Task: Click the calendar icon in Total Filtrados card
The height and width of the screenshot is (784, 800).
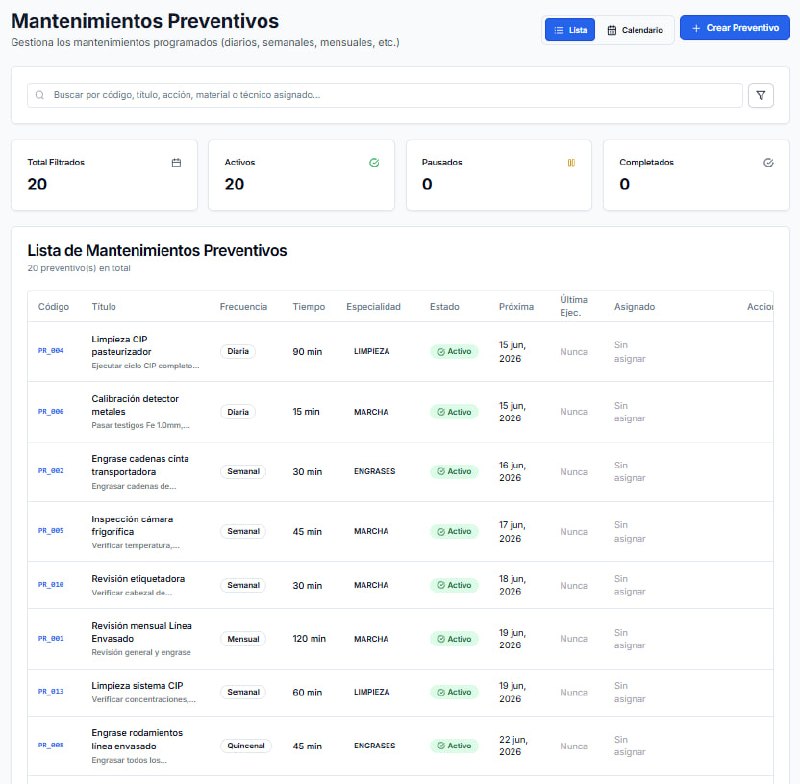Action: tap(177, 163)
